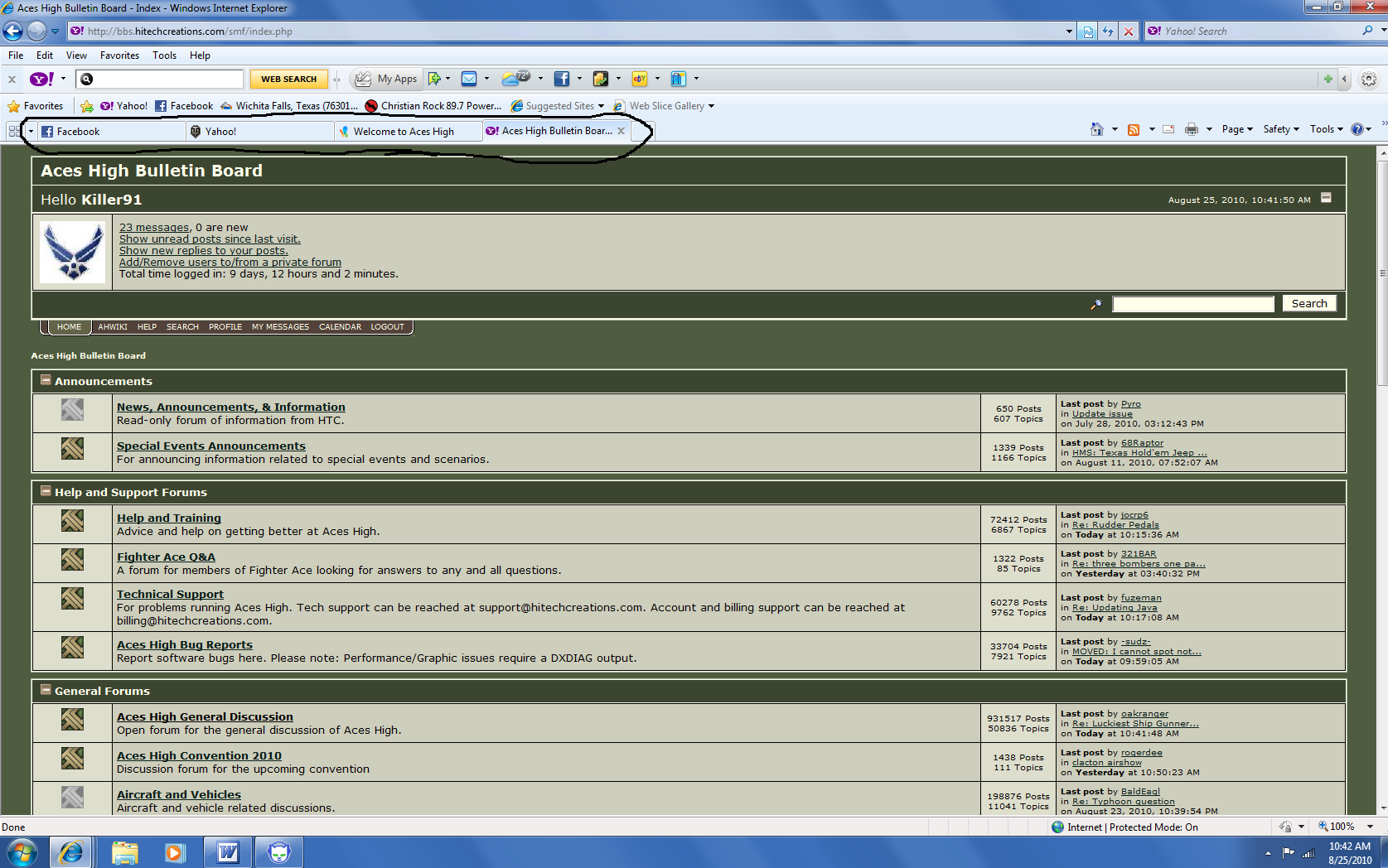Open the Aces High Bug Reports board
Screen dimensions: 1388x868
[x=185, y=644]
